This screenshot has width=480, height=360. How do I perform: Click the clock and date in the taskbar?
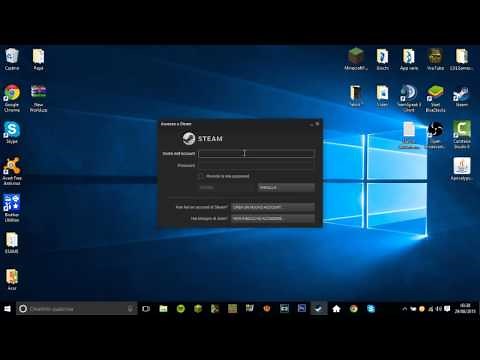(465, 309)
